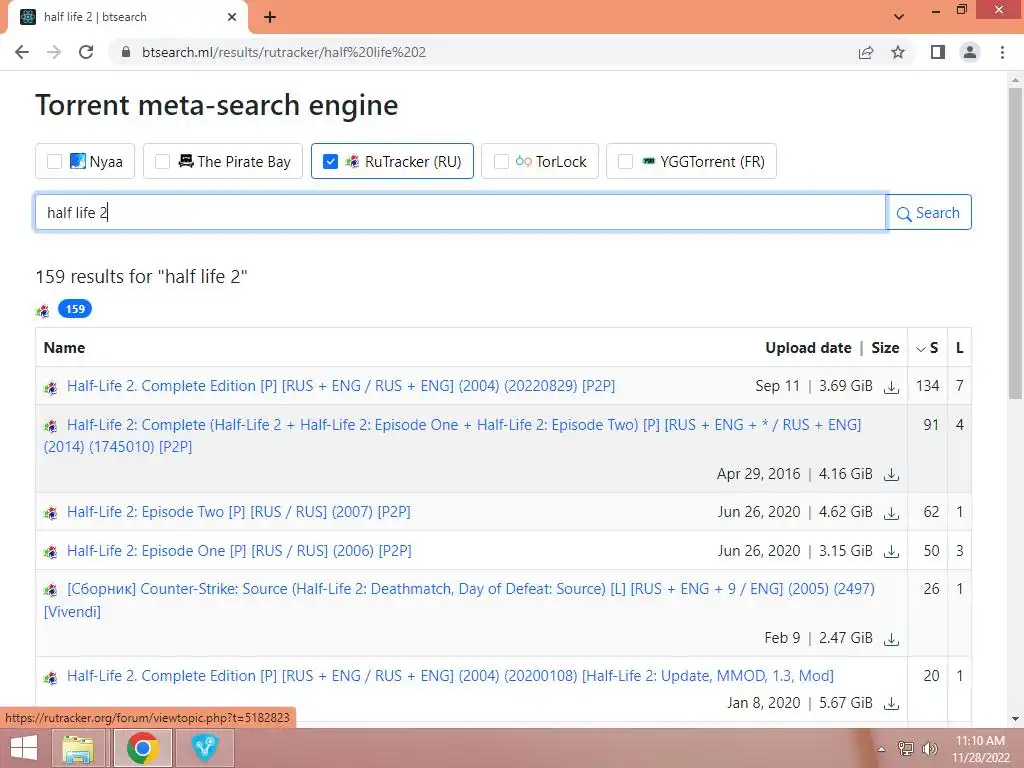Viewport: 1024px width, 768px height.
Task: Open the tab search chevron
Action: (x=899, y=17)
